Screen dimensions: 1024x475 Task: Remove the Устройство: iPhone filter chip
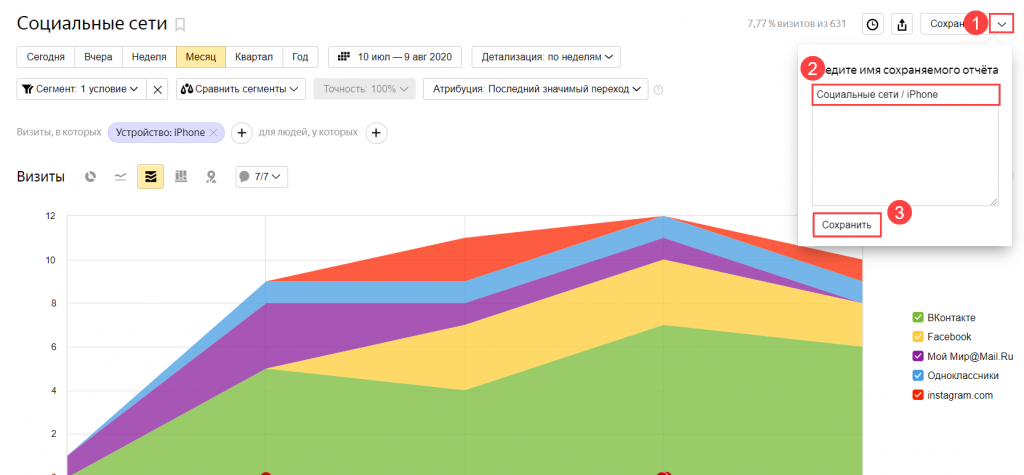pyautogui.click(x=214, y=133)
